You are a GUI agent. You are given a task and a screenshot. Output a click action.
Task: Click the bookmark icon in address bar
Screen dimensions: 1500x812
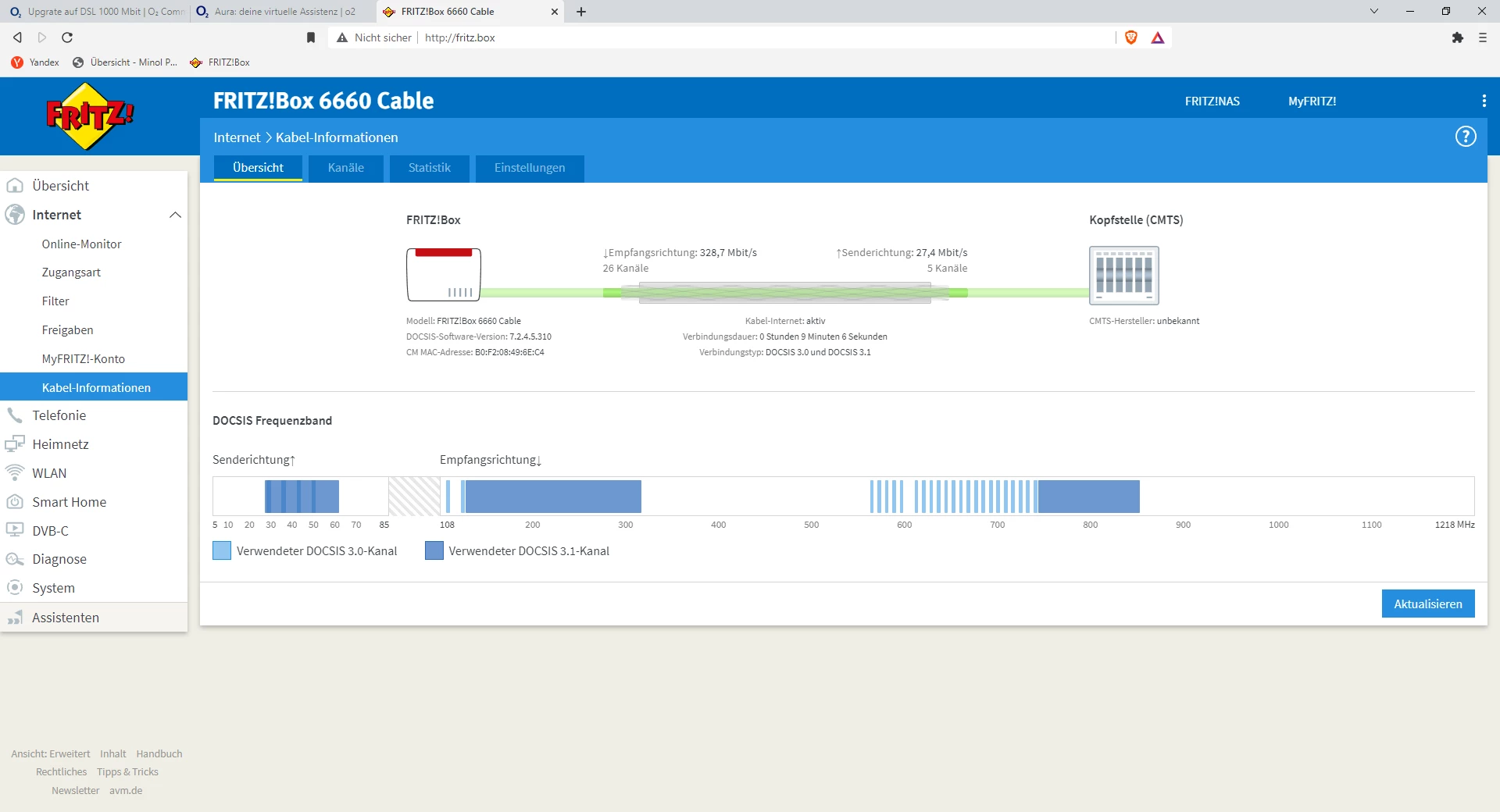(311, 37)
